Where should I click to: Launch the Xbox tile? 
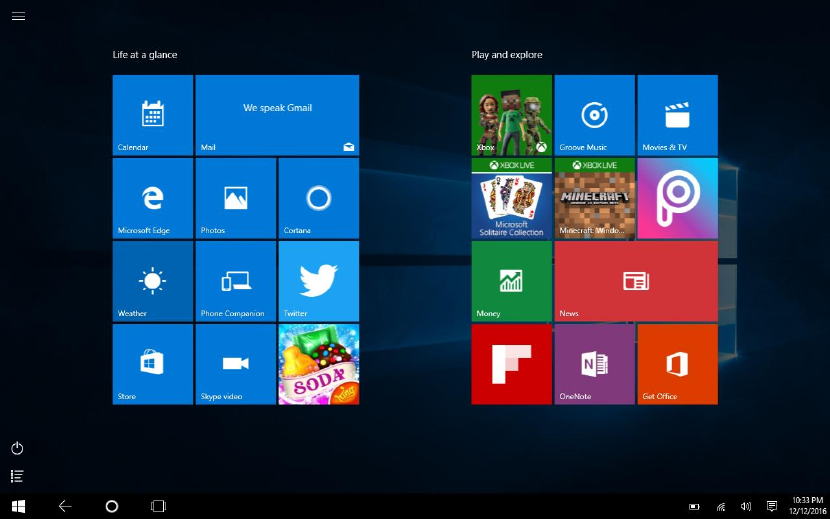511,115
